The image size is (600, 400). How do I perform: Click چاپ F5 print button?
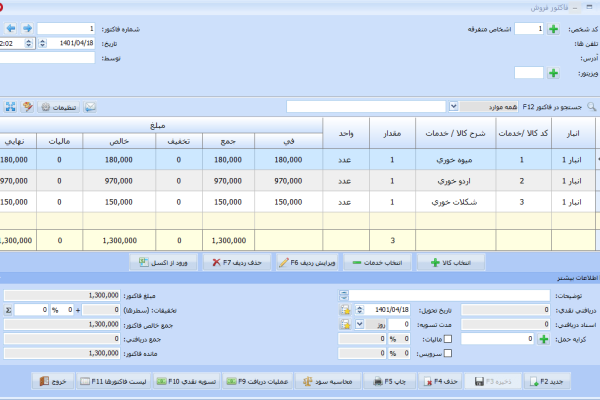point(390,381)
